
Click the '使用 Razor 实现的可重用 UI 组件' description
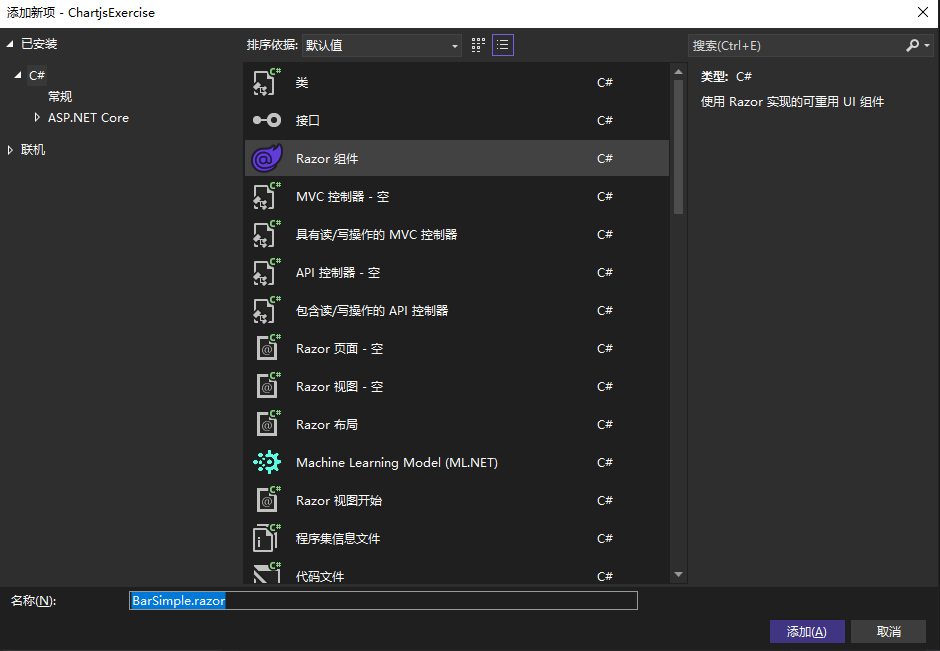coord(793,102)
